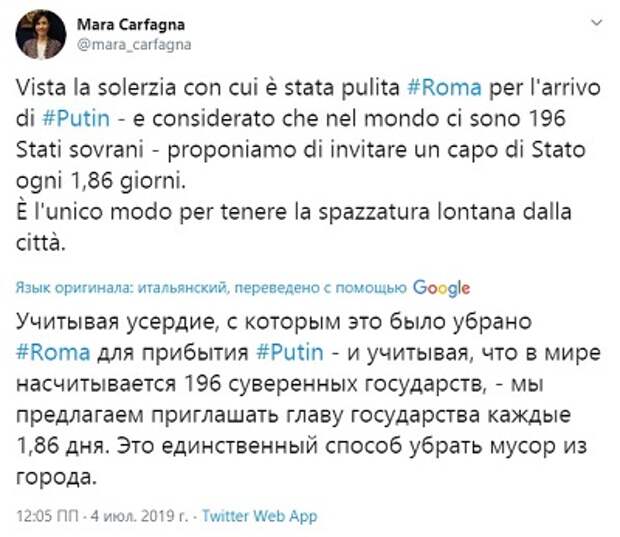Image resolution: width=620 pixels, height=537 pixels.
Task: Click 'Stati sovrani' in the original tweet
Action: (x=79, y=150)
